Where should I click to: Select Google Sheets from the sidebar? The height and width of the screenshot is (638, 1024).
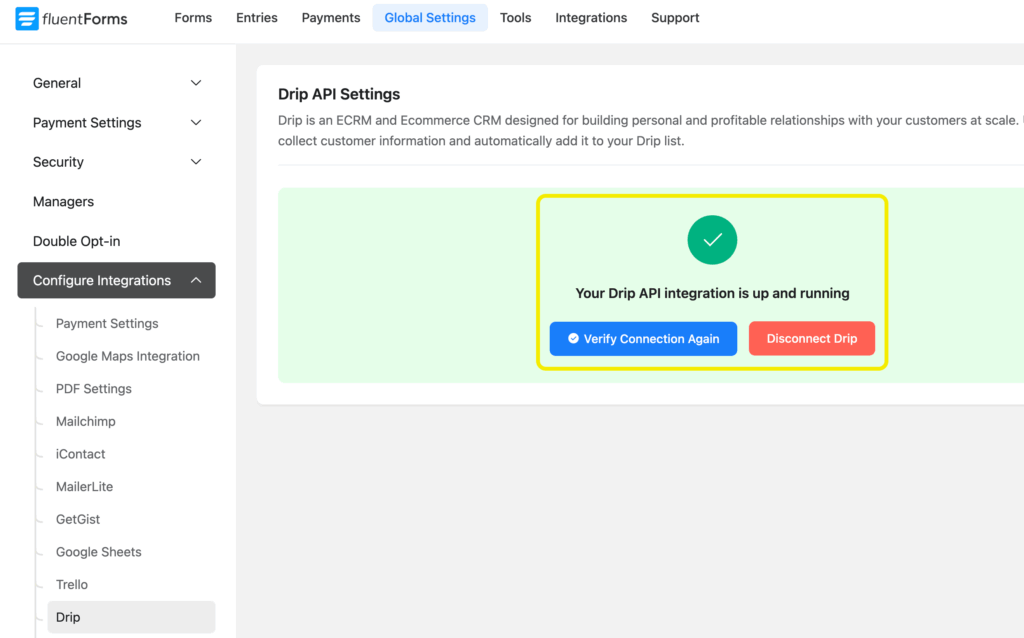click(x=98, y=551)
